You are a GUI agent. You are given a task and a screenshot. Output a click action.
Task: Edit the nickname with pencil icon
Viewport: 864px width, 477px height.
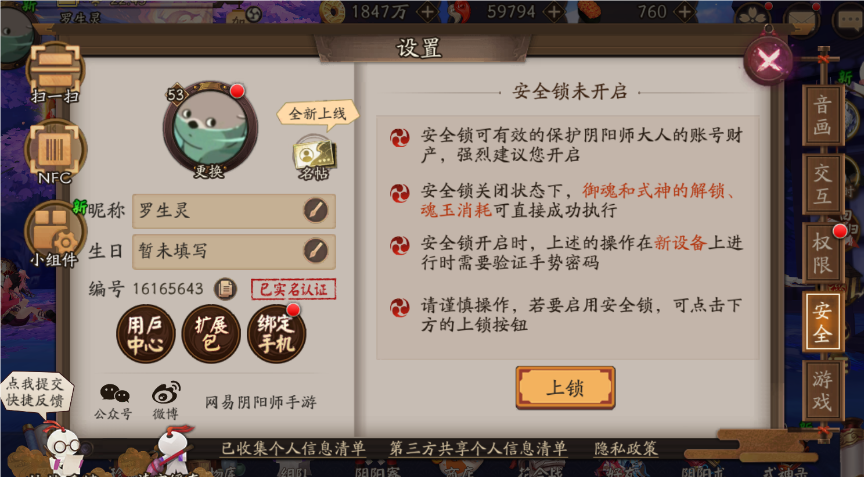point(316,210)
